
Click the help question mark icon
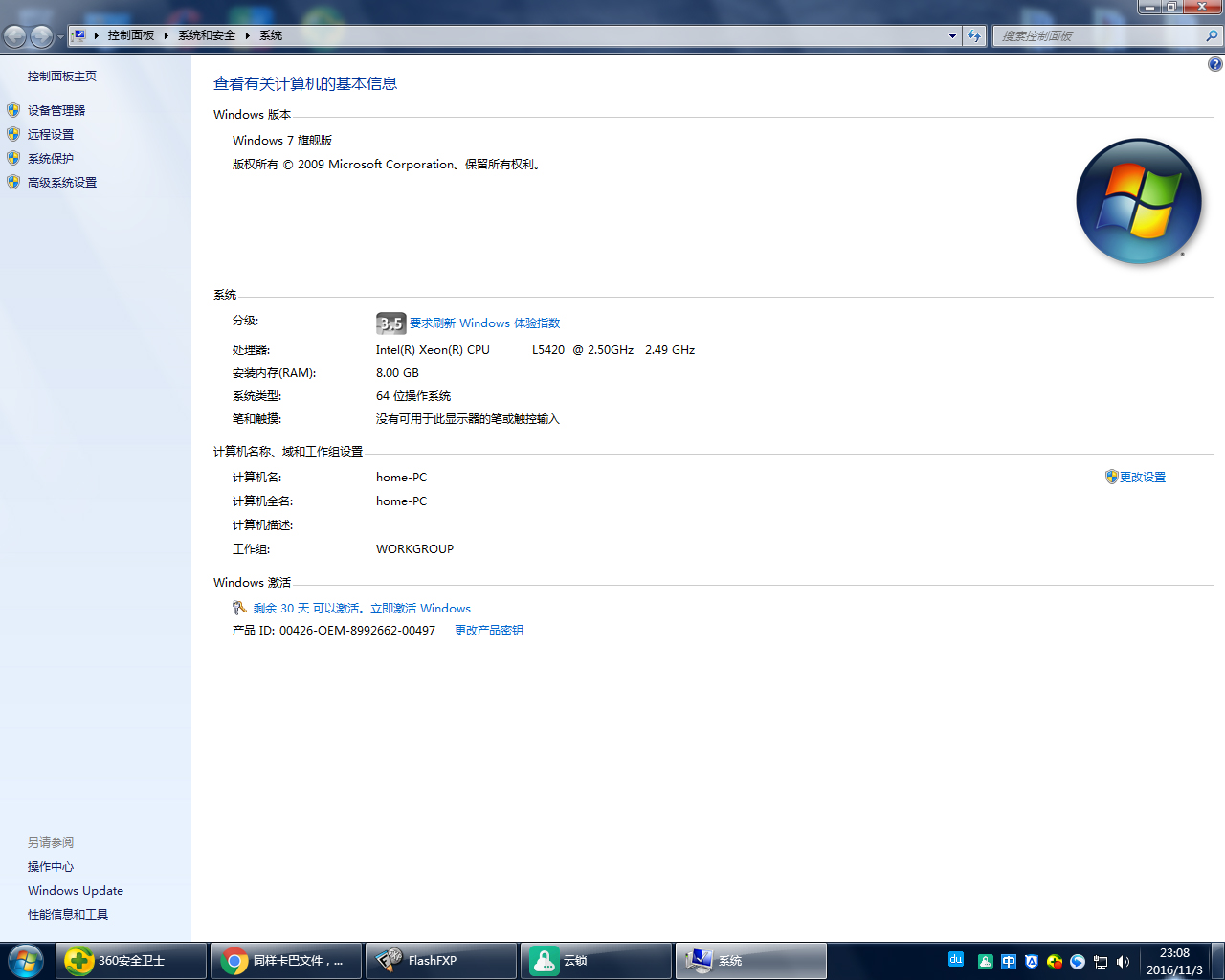pos(1214,64)
